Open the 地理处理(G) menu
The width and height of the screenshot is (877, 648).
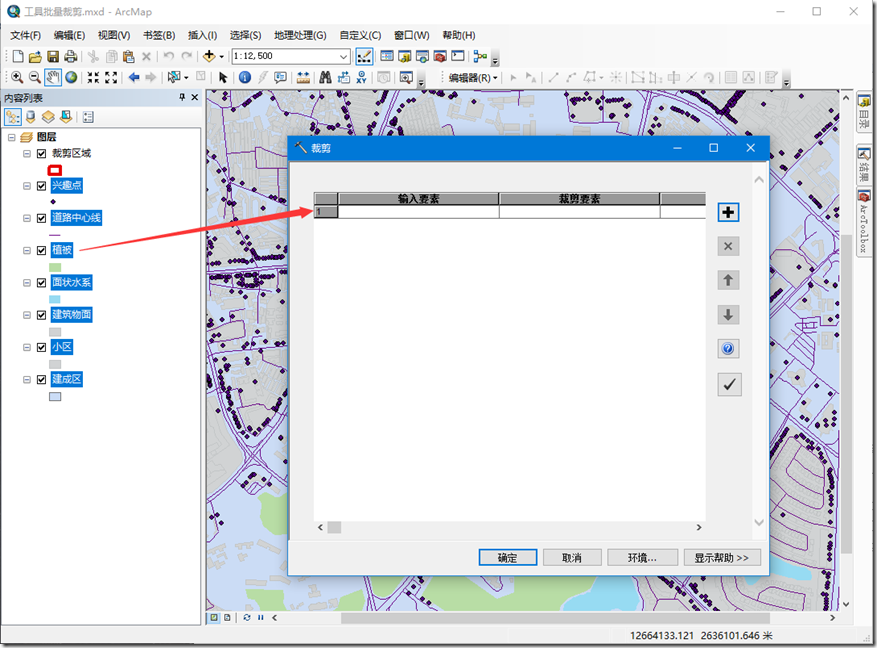300,35
